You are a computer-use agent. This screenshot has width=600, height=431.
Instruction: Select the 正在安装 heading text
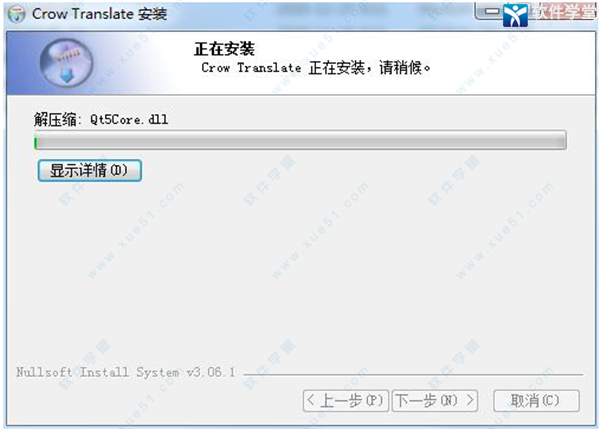[224, 49]
